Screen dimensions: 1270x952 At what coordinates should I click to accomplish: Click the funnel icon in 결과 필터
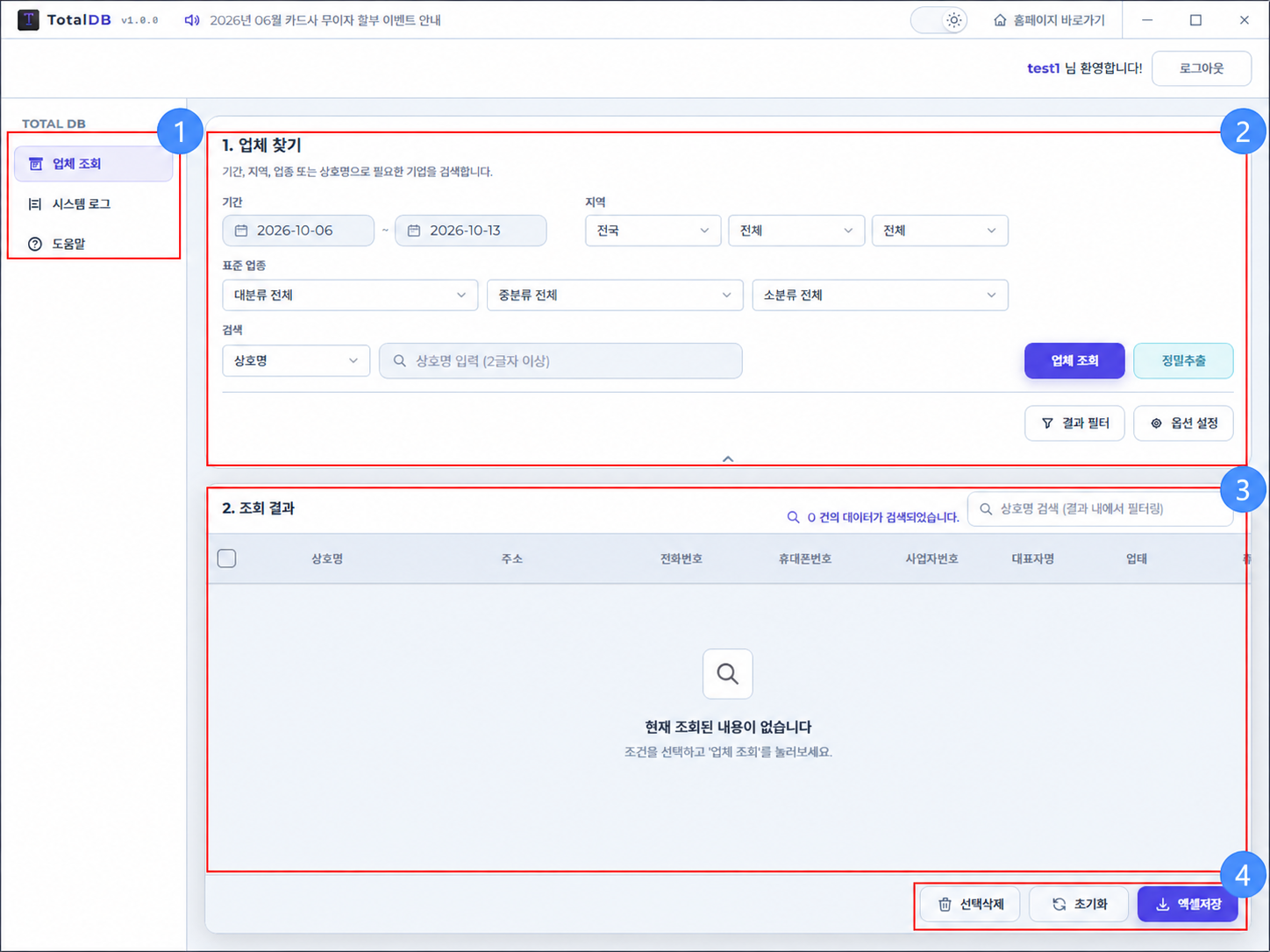(x=1047, y=423)
